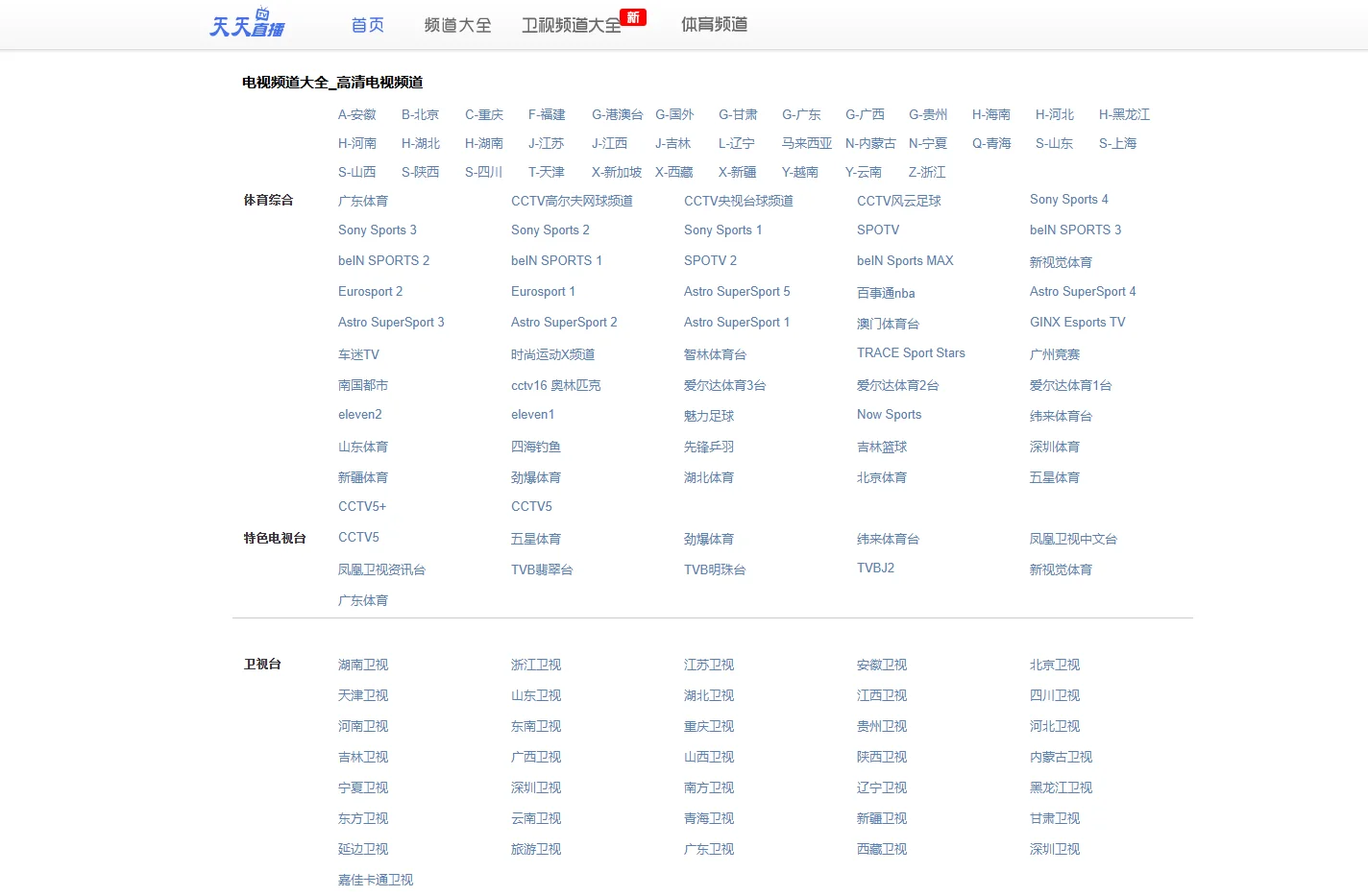Open Sony Sports 4 channel
Image resolution: width=1368 pixels, height=896 pixels.
click(x=1069, y=199)
